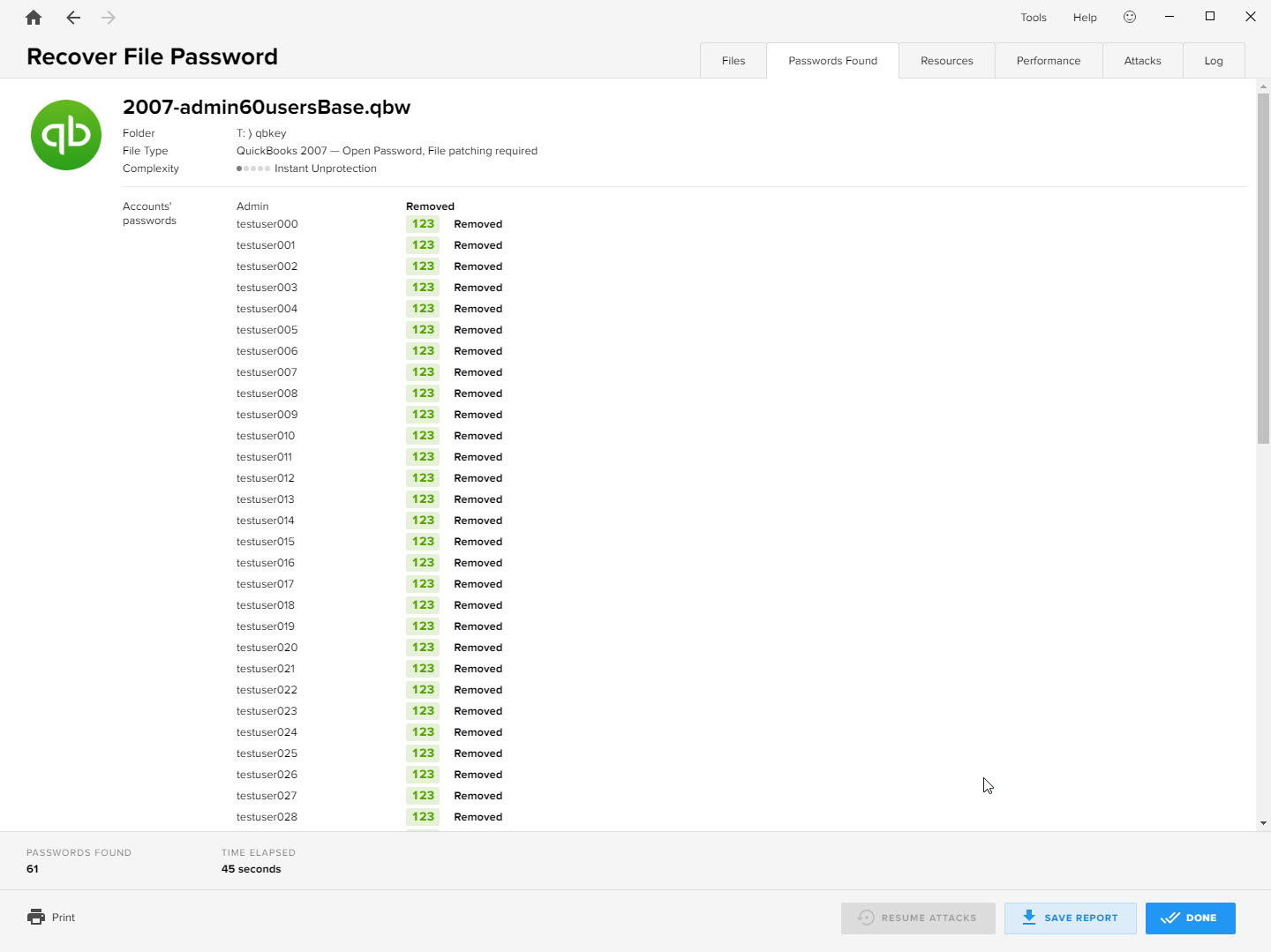Click the 123 badge for testuser000
1271x952 pixels.
click(423, 224)
